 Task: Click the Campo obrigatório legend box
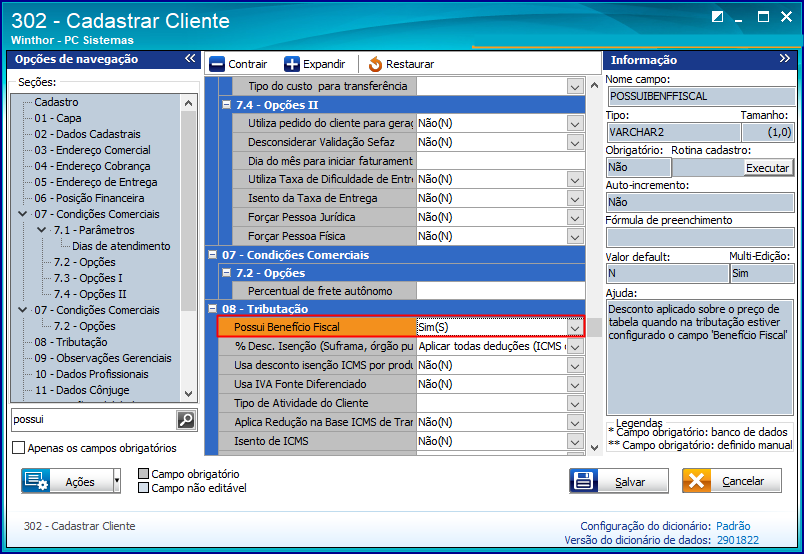[144, 473]
